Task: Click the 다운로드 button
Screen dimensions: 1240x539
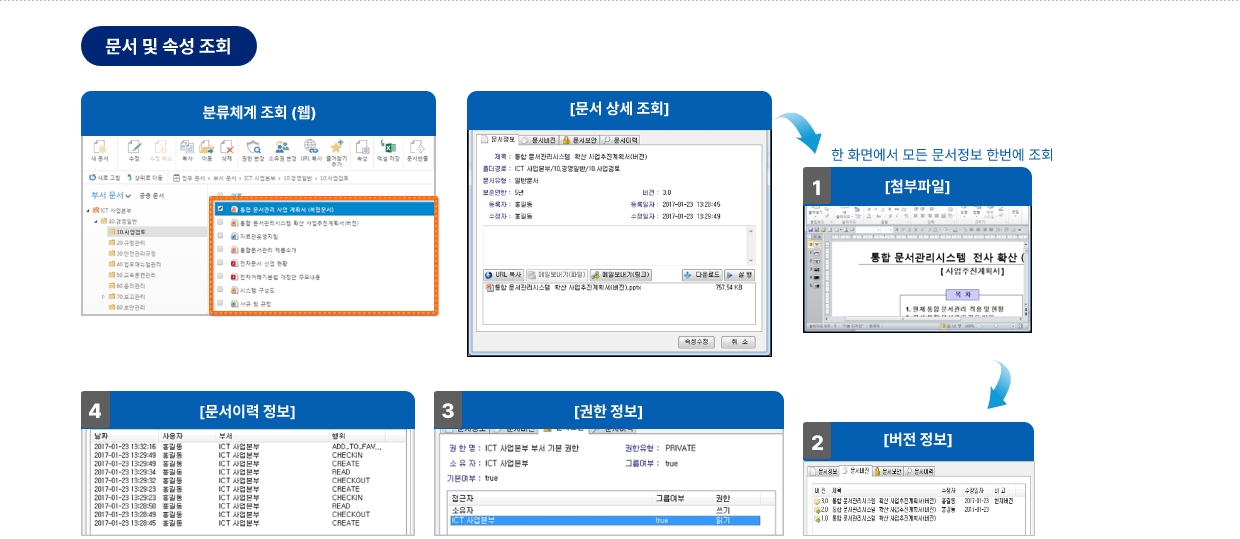Action: pos(702,274)
